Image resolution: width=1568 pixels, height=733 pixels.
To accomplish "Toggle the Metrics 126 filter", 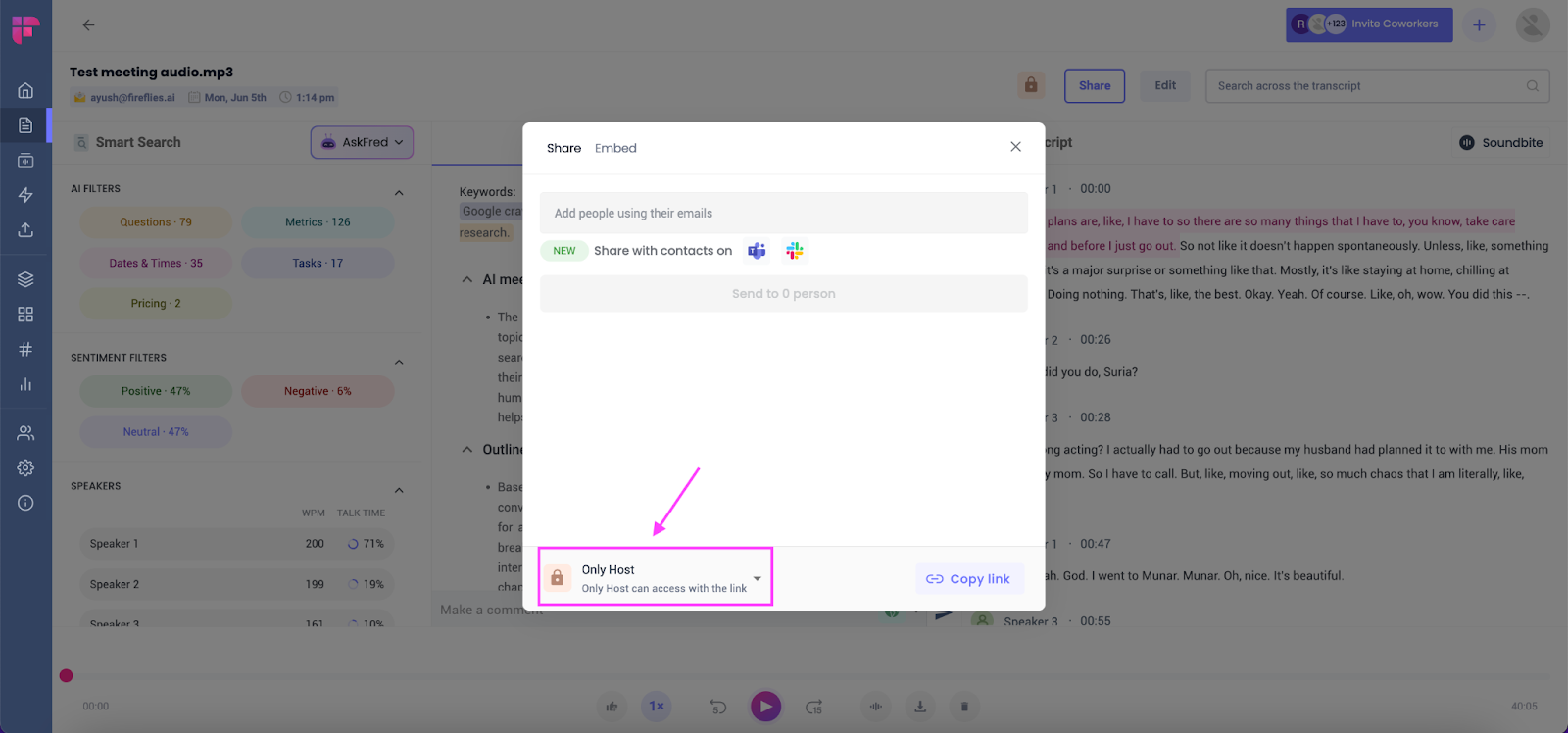I will click(318, 222).
